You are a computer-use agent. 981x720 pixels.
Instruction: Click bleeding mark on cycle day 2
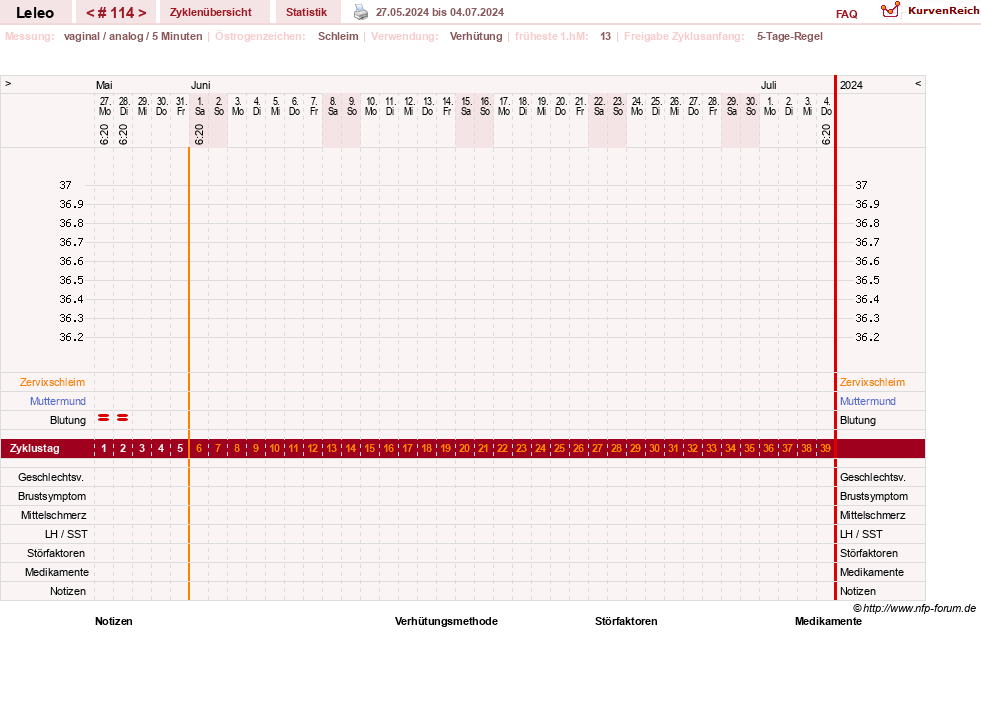click(123, 417)
